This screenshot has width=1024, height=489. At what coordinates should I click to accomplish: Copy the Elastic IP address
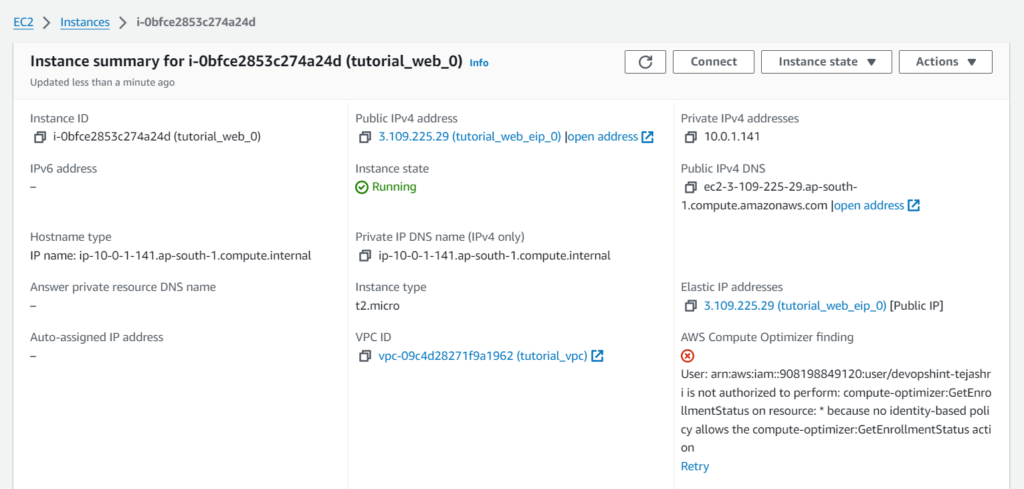[691, 305]
